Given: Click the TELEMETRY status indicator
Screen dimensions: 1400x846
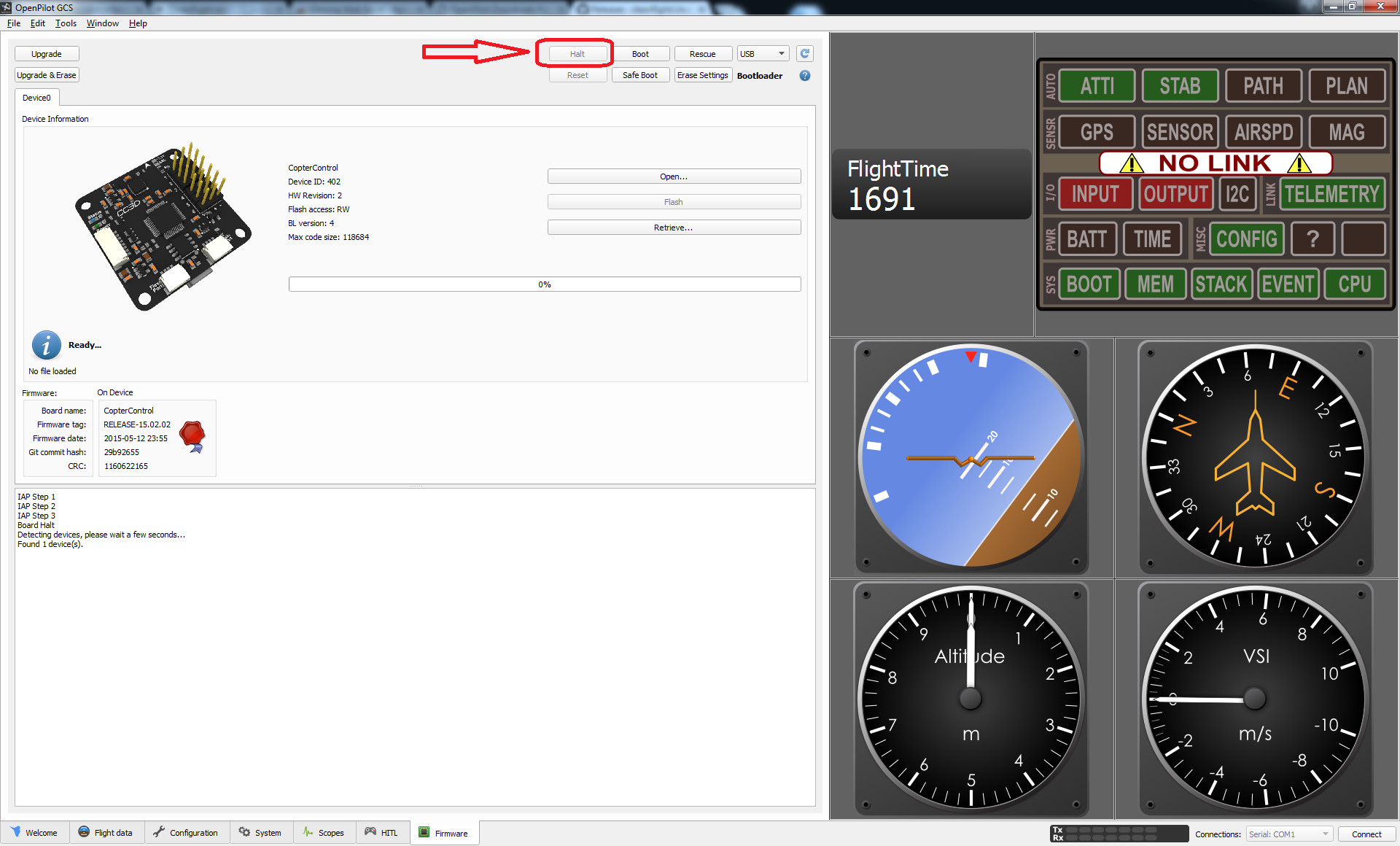Looking at the screenshot, I should (1331, 194).
